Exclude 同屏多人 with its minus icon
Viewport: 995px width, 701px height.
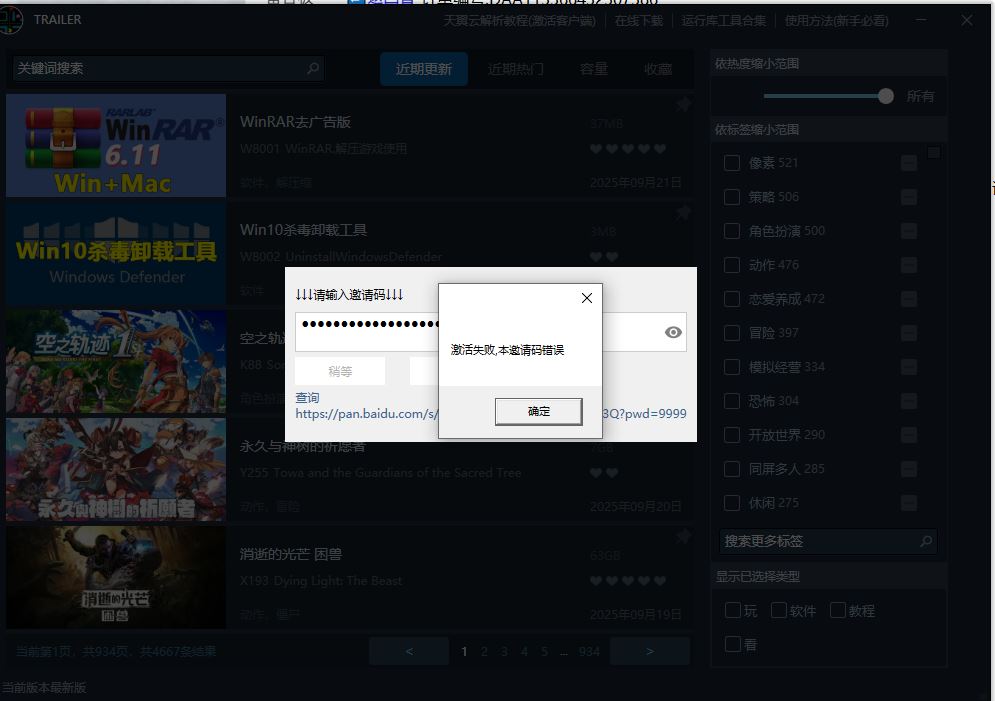click(909, 469)
